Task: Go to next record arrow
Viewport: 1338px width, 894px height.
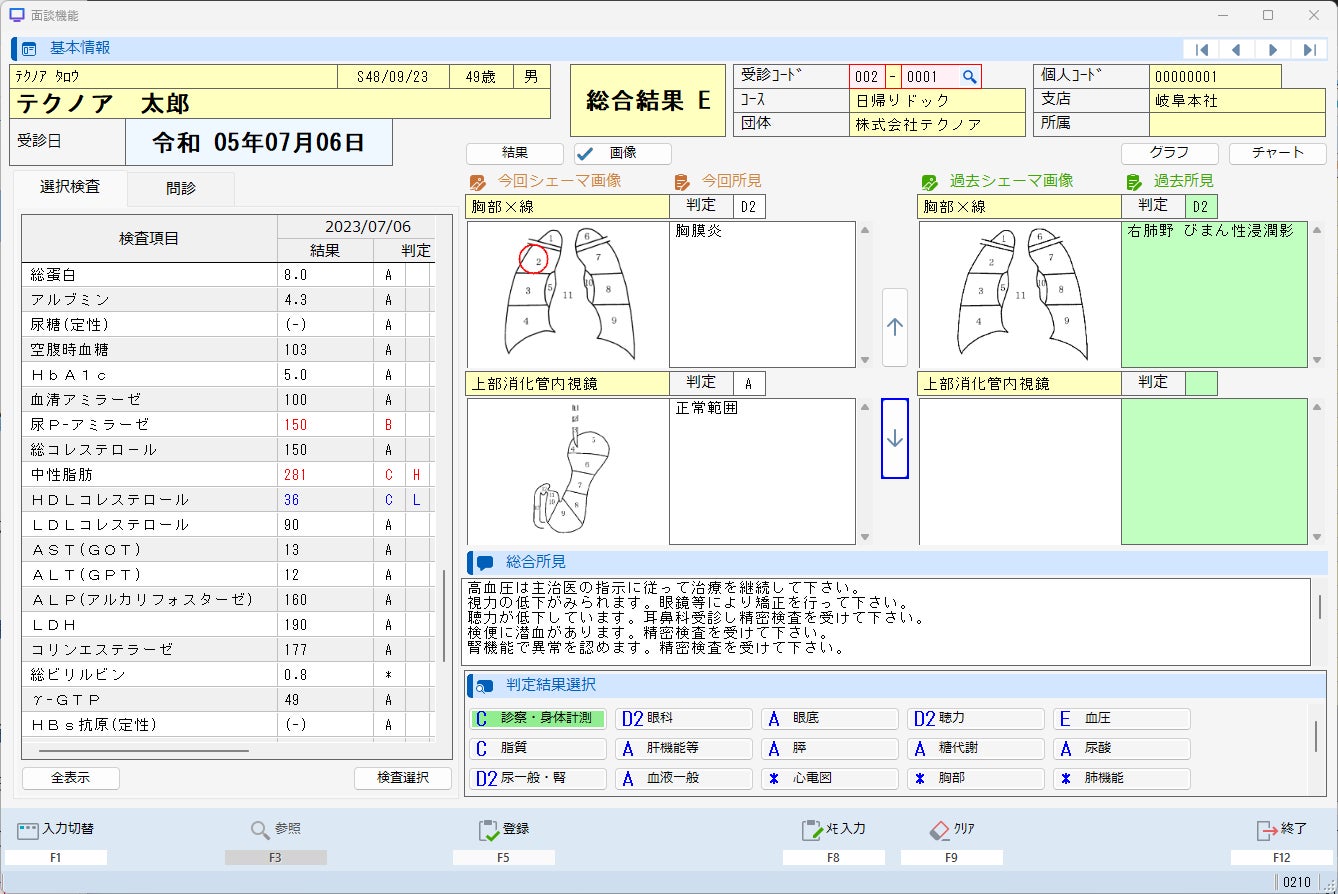Action: 1272,50
